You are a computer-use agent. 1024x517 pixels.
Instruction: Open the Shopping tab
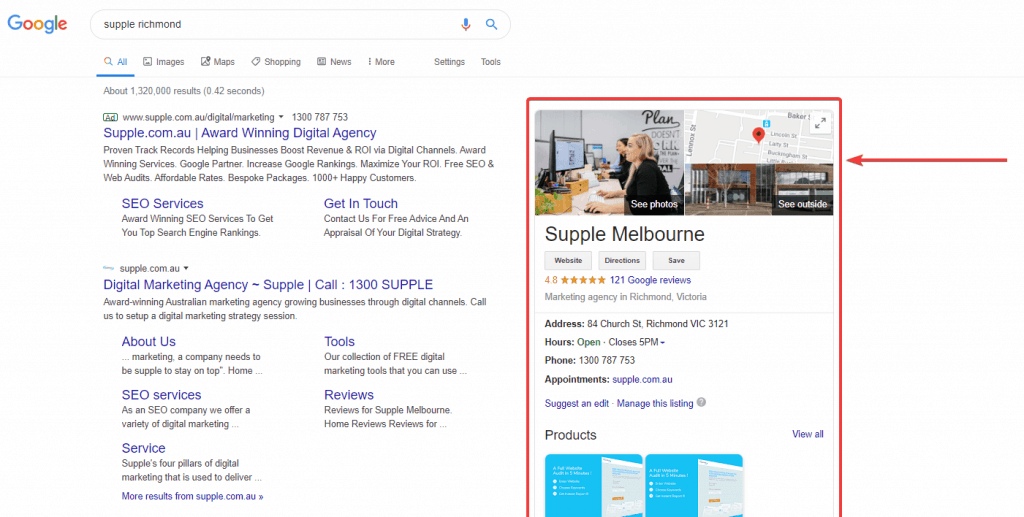276,62
